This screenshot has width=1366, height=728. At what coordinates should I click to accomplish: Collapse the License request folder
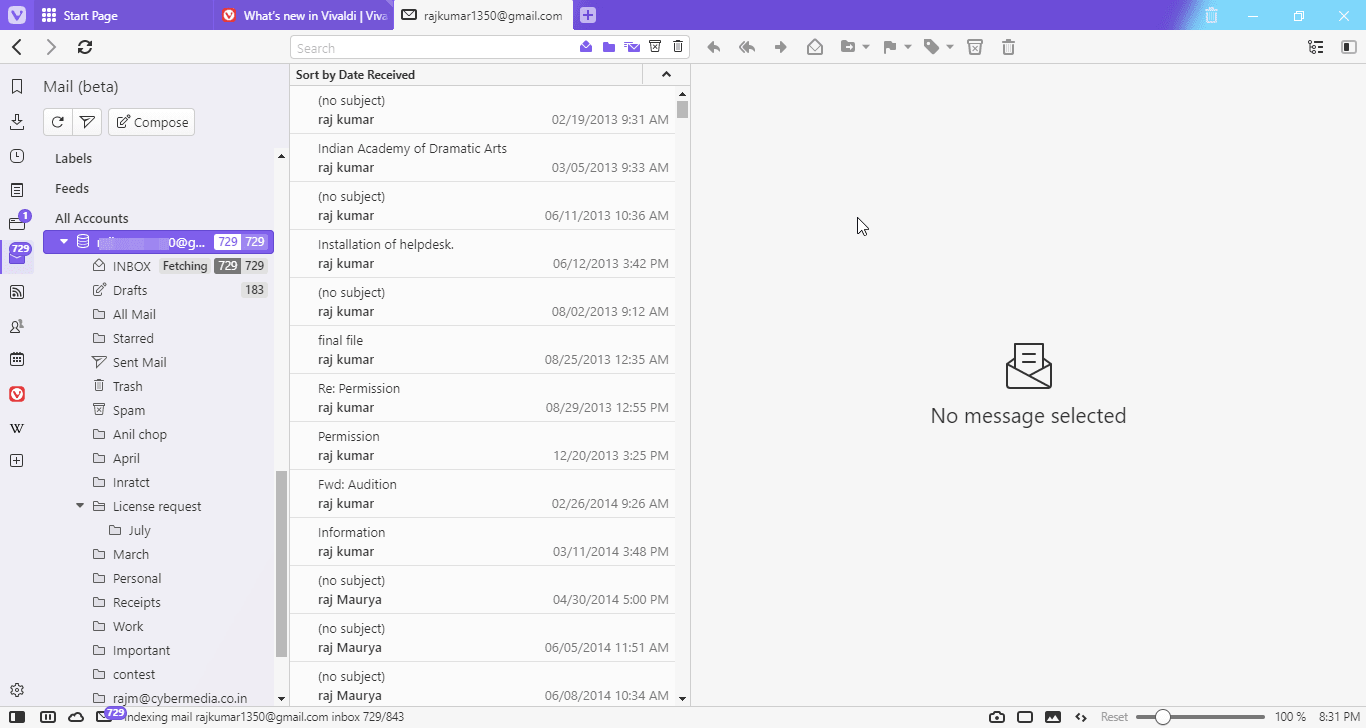point(80,505)
